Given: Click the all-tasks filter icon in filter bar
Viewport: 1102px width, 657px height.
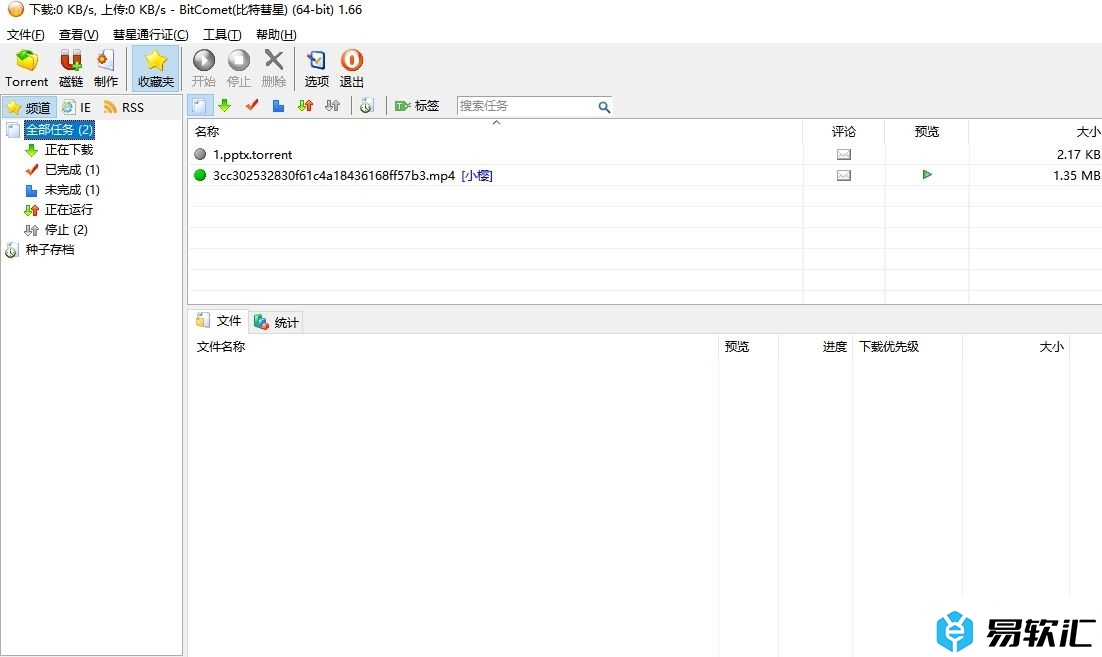Looking at the screenshot, I should click(x=200, y=105).
